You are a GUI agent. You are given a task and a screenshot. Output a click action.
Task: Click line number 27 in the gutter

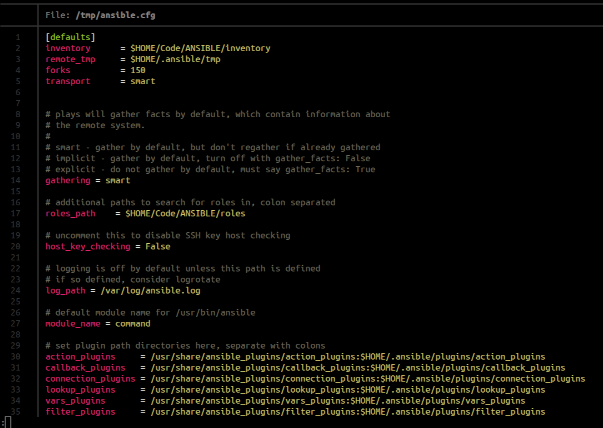click(x=15, y=324)
